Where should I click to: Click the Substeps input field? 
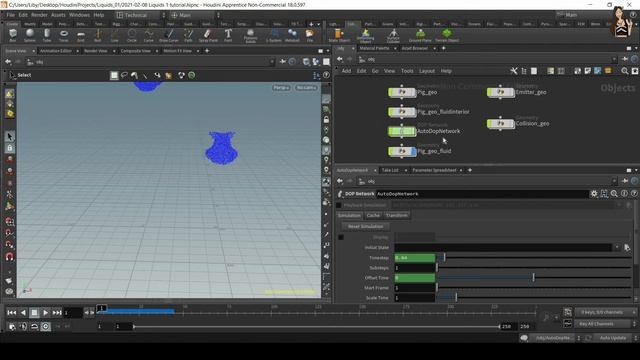[x=415, y=268]
